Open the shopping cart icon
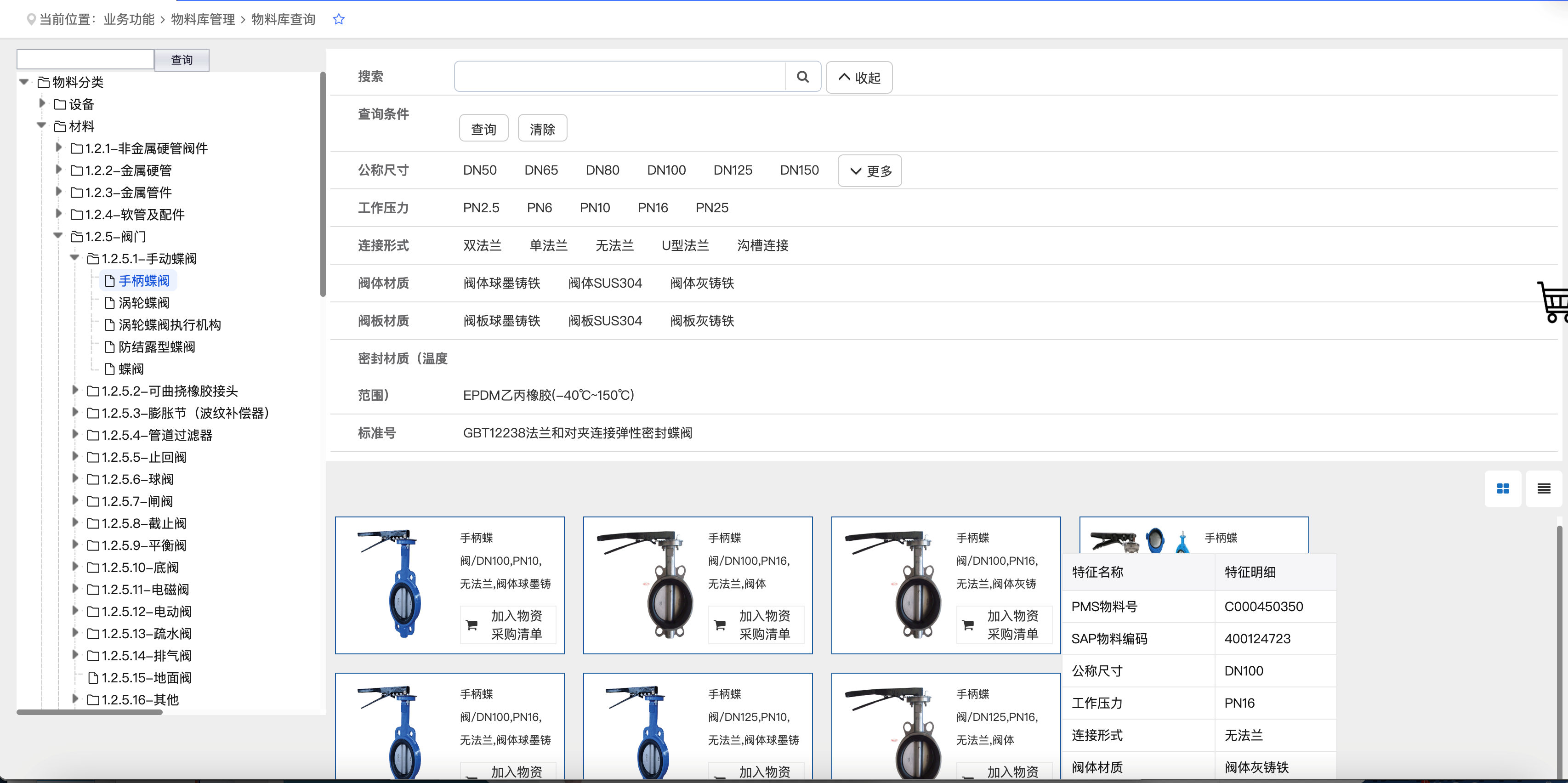 click(1553, 302)
